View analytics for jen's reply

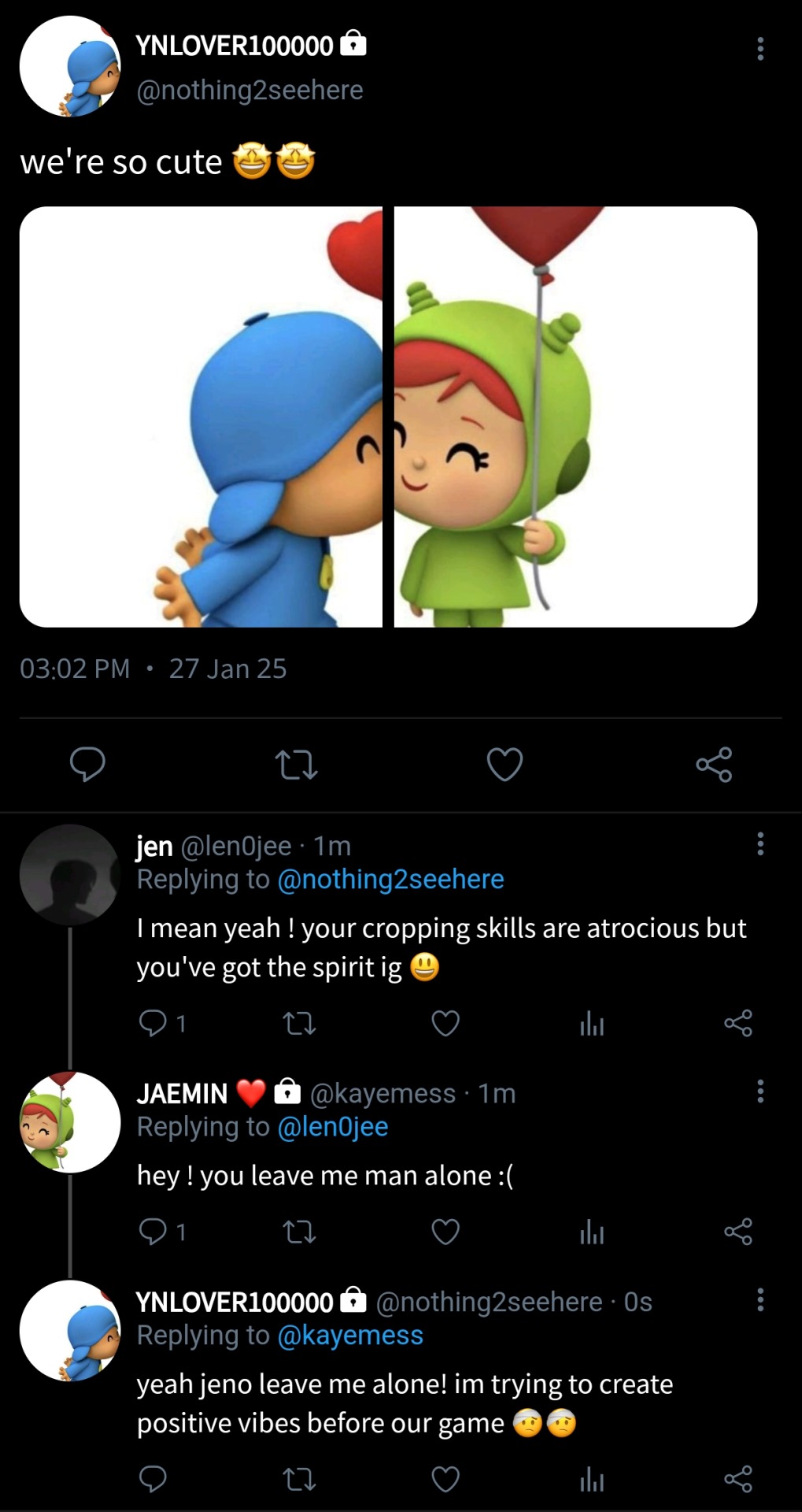592,1023
